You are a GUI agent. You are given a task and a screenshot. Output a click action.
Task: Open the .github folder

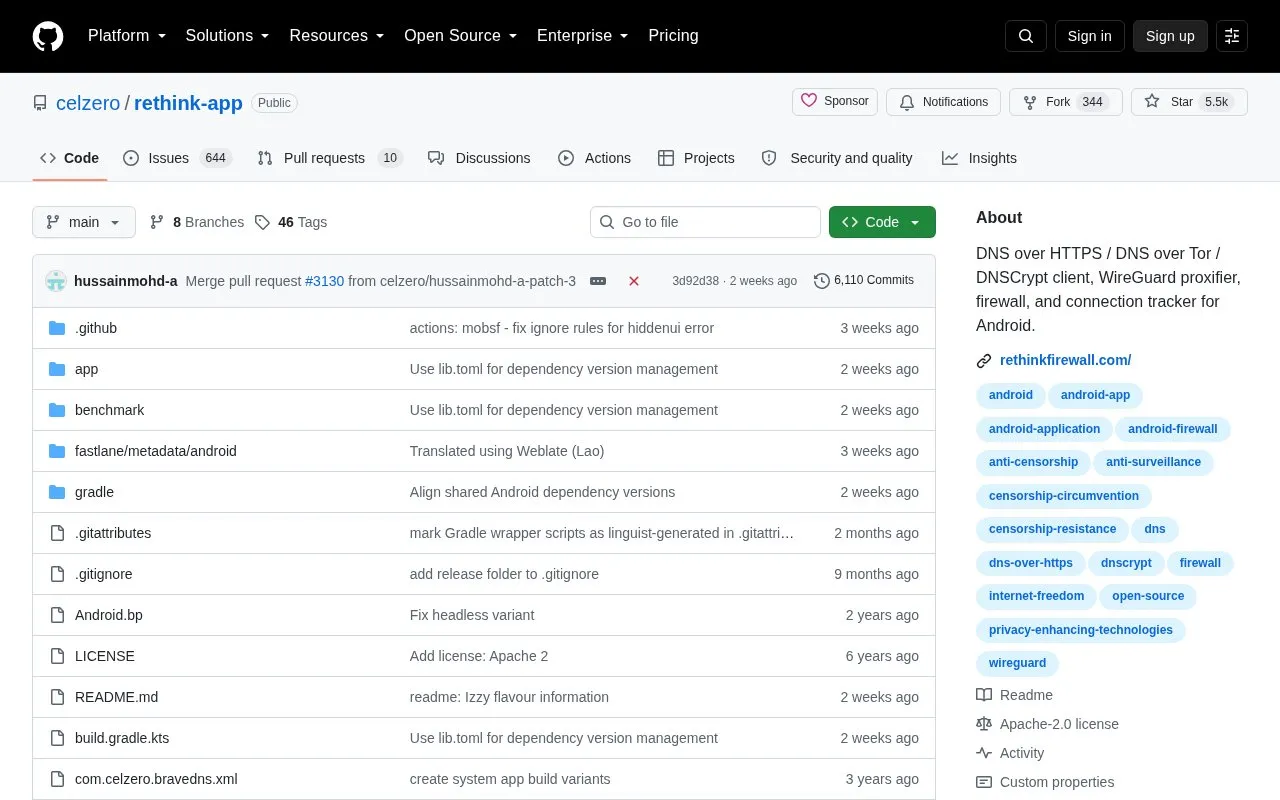(x=96, y=328)
